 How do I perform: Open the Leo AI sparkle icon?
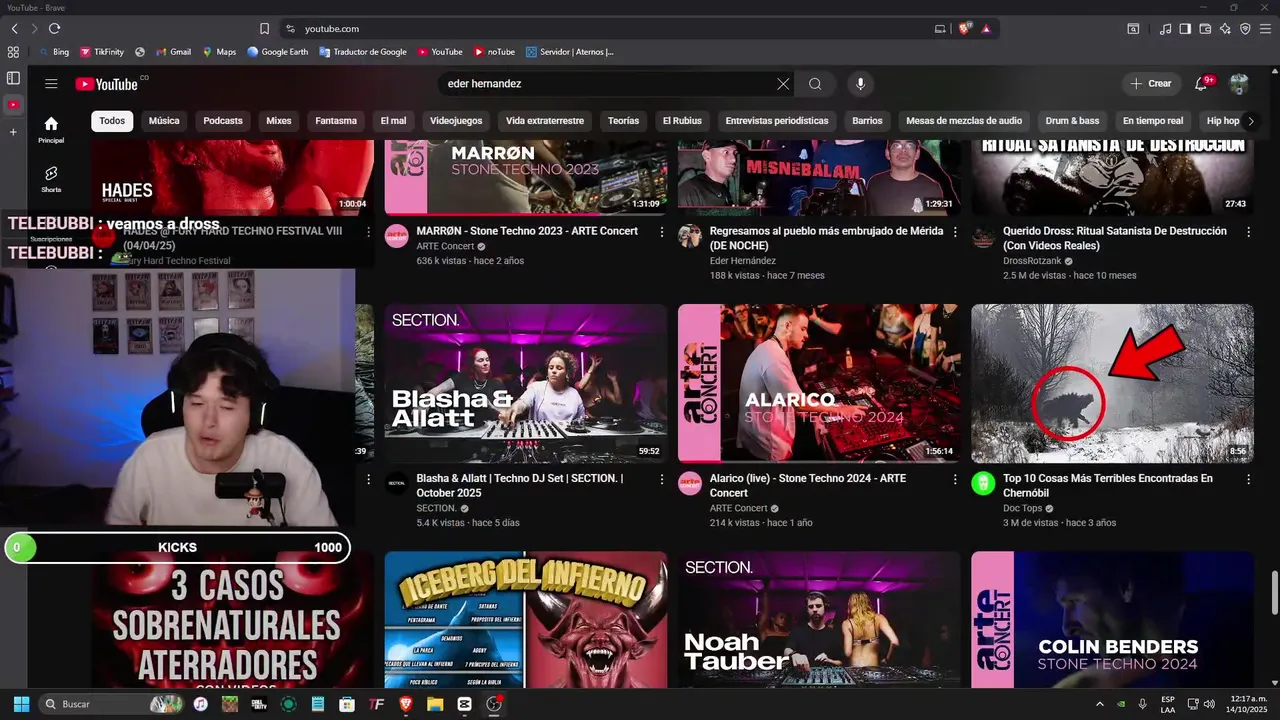pyautogui.click(x=1225, y=29)
